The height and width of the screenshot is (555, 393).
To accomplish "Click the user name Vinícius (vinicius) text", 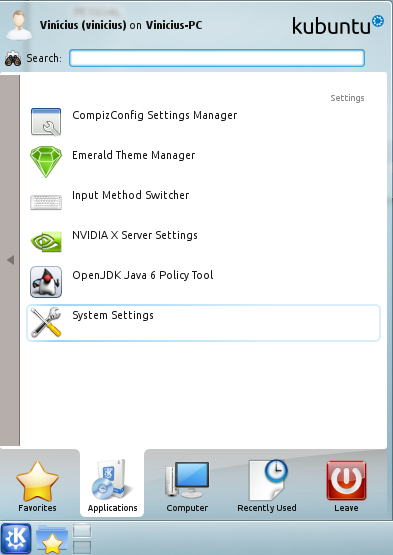I will 83,25.
